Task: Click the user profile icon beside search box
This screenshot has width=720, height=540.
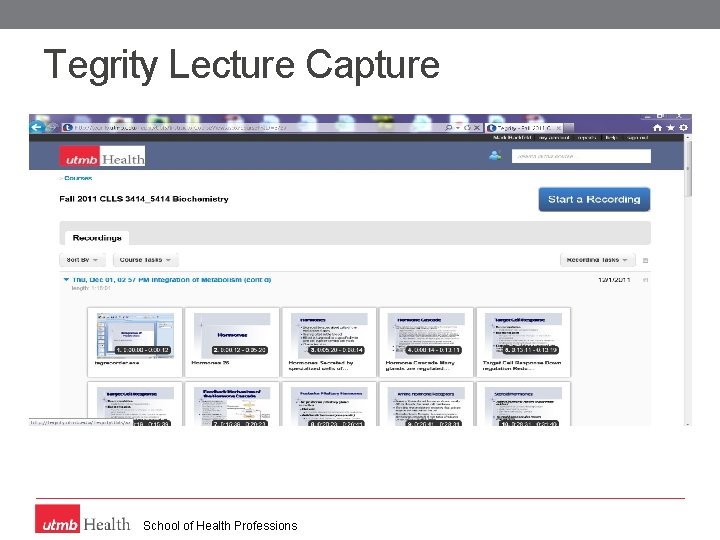Action: coord(495,156)
